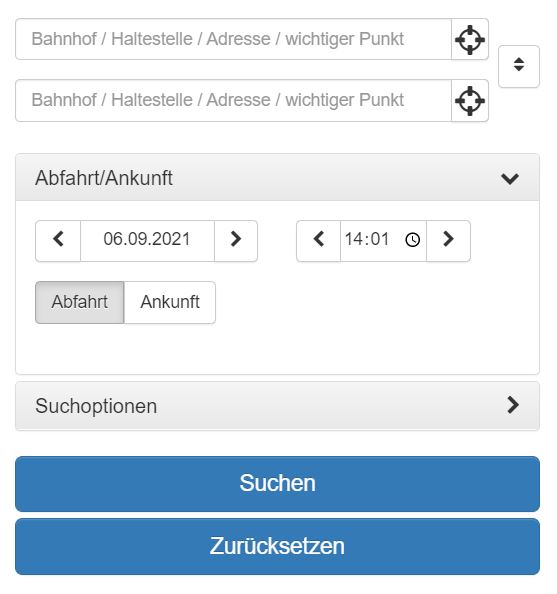Select the Ankunft toggle option

pyautogui.click(x=170, y=302)
